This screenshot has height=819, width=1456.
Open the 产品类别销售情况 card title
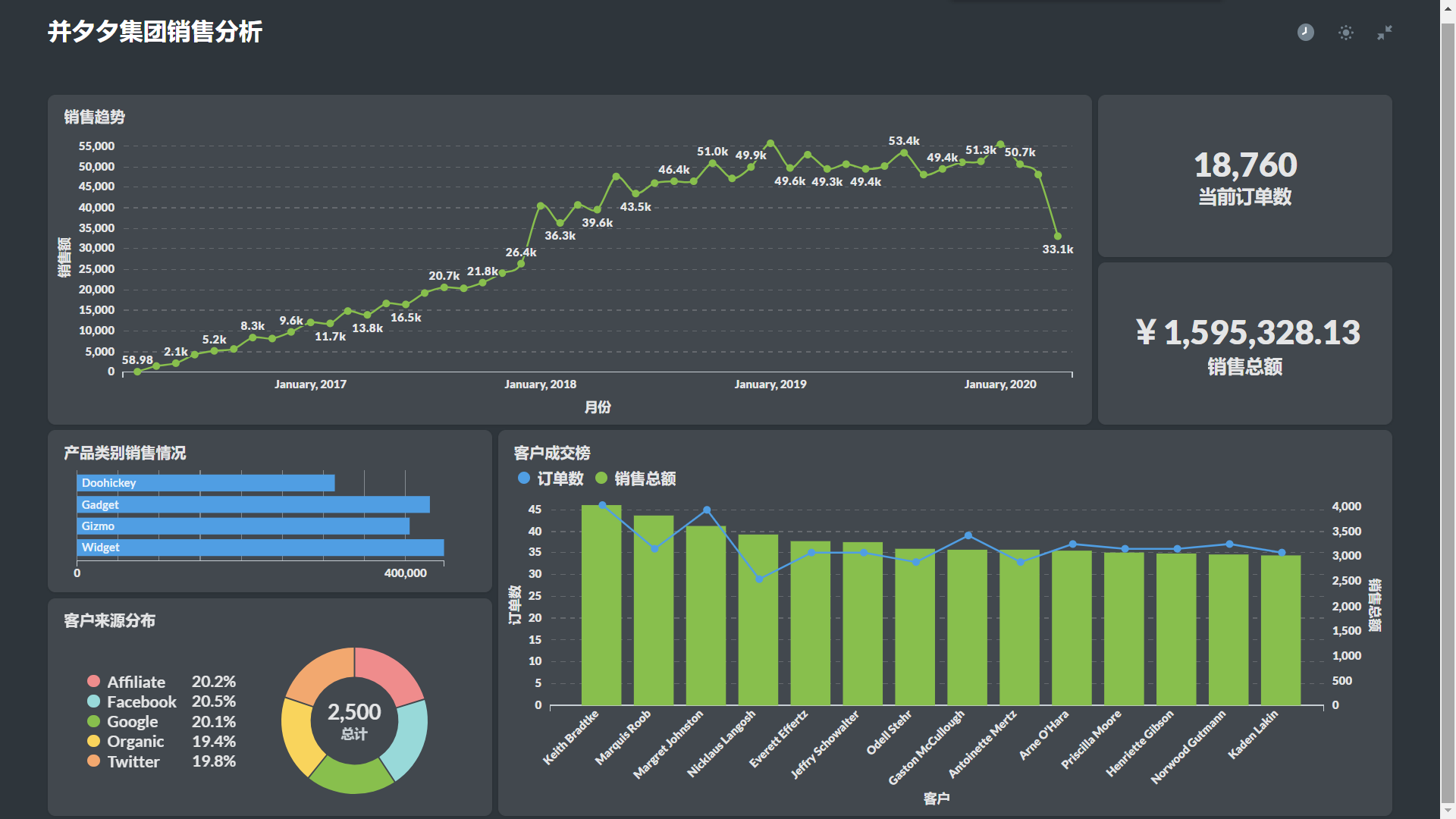[x=125, y=453]
